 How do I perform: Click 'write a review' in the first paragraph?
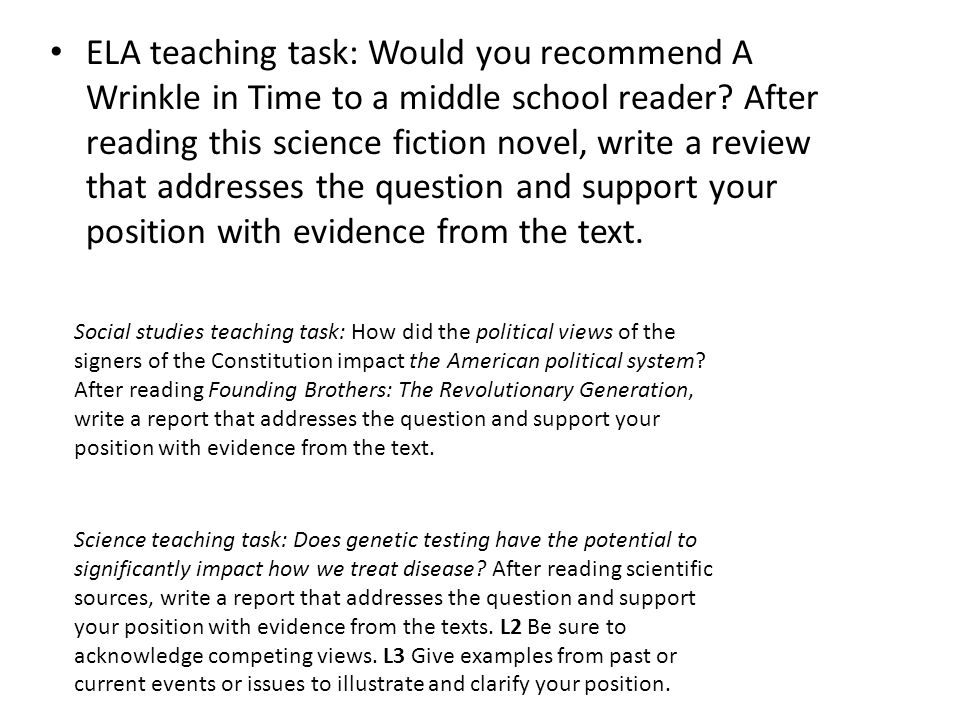(704, 142)
